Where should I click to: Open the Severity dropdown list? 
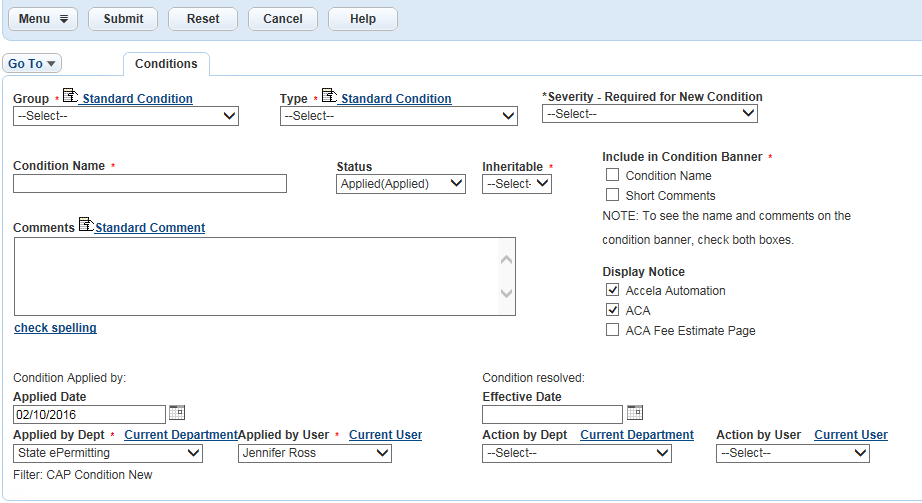[x=649, y=114]
